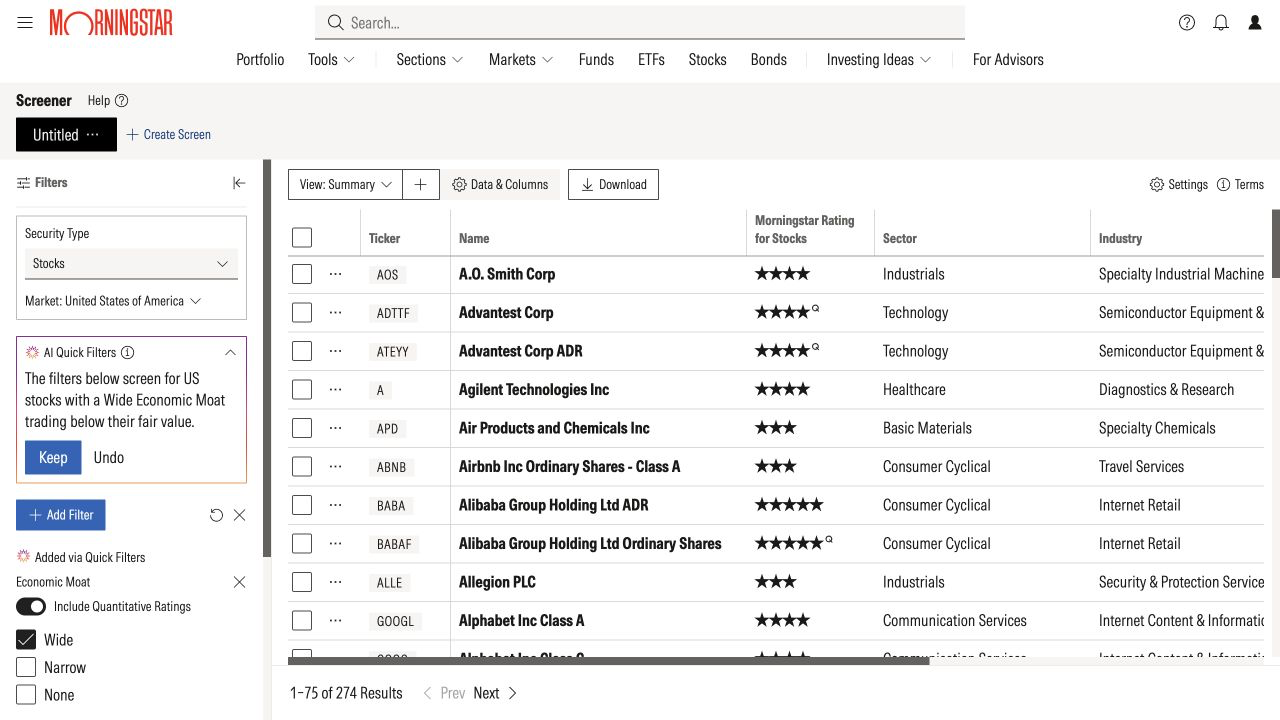Open Settings in the table toolbar
The height and width of the screenshot is (720, 1280).
[x=1179, y=184]
